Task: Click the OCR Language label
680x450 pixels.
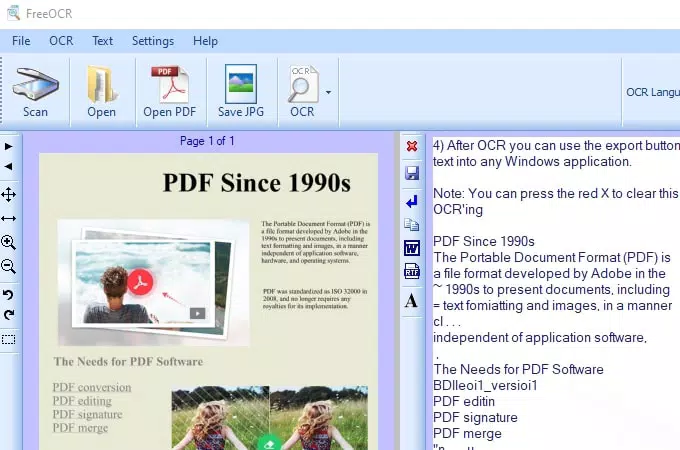Action: [653, 92]
